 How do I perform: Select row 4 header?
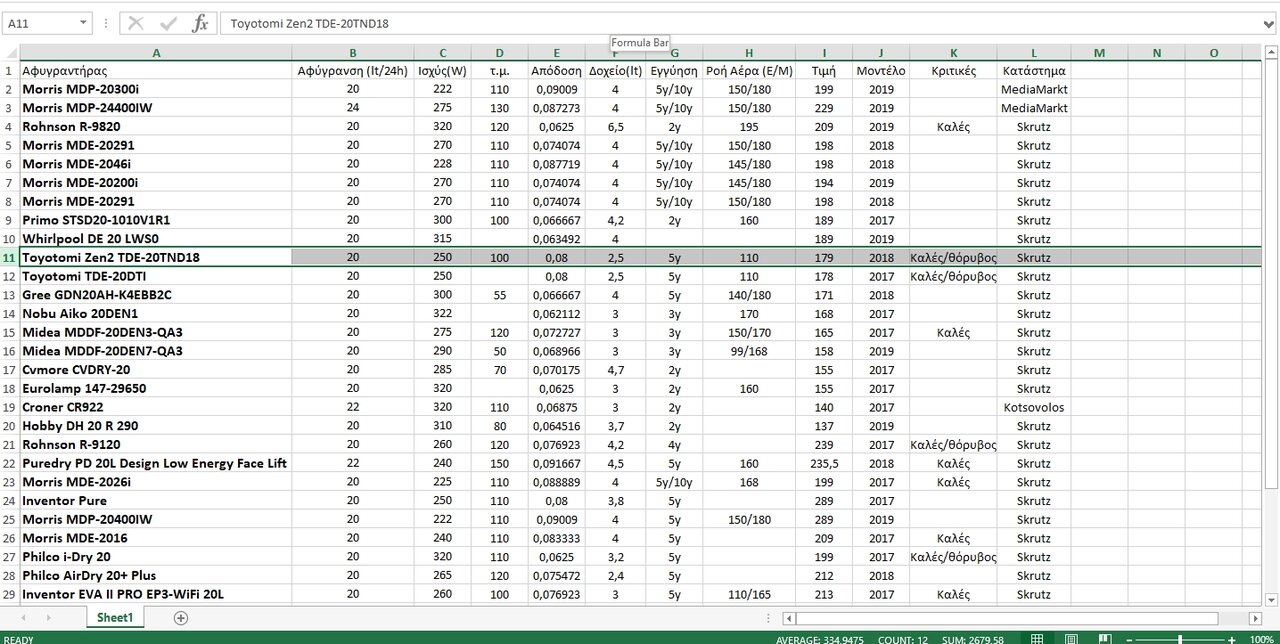pyautogui.click(x=10, y=127)
